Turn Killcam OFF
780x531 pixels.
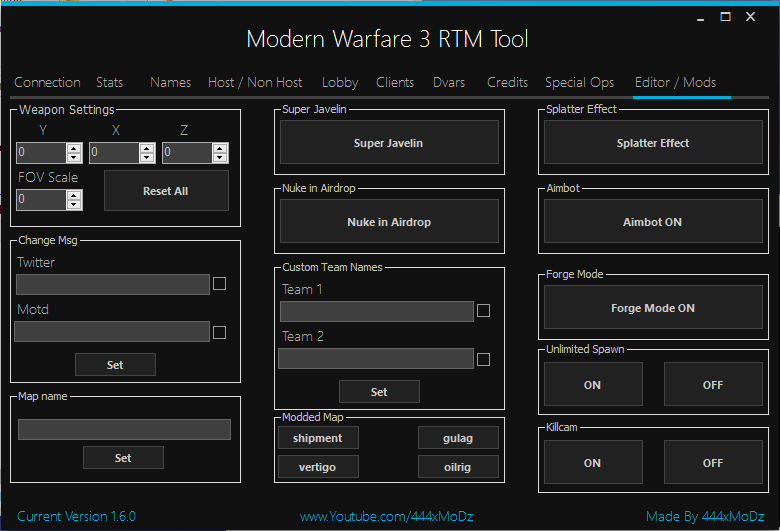[713, 462]
